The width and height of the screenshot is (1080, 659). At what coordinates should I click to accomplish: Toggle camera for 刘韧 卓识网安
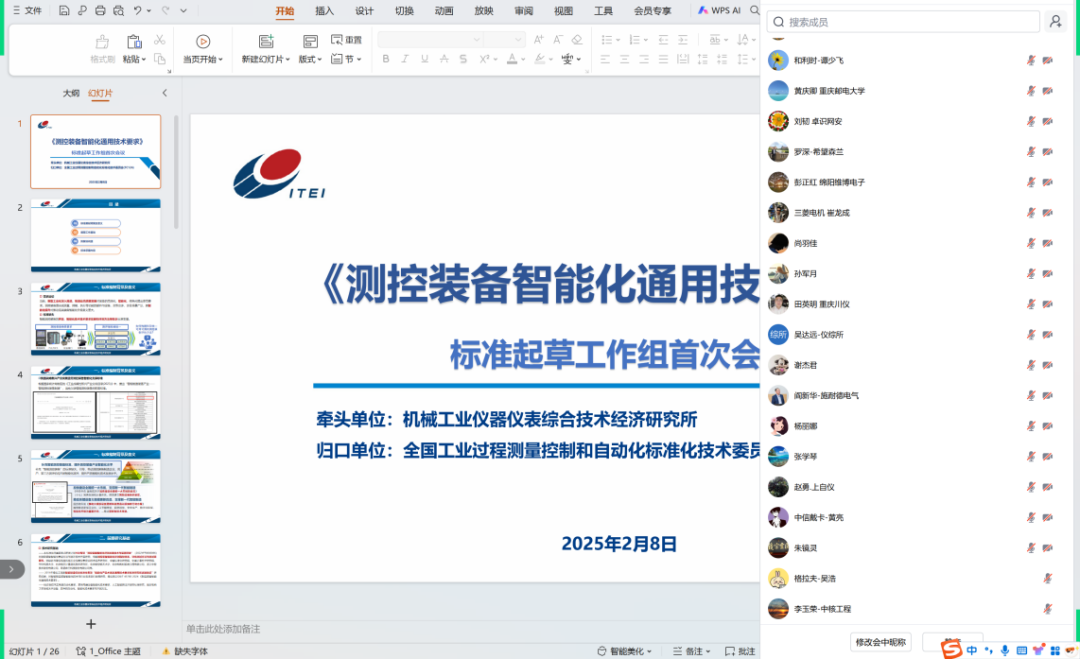[x=1047, y=121]
